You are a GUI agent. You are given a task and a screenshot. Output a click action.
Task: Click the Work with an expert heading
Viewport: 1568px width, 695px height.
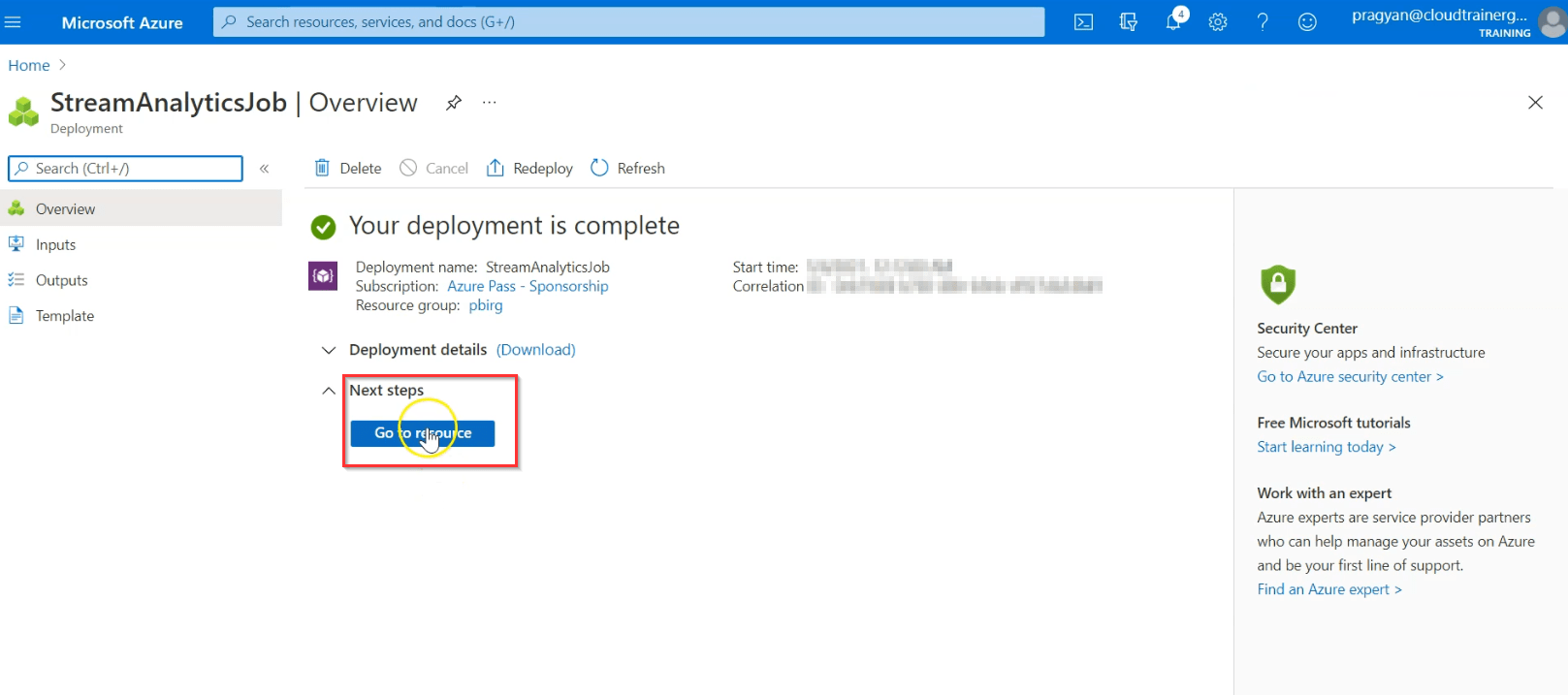pyautogui.click(x=1324, y=493)
